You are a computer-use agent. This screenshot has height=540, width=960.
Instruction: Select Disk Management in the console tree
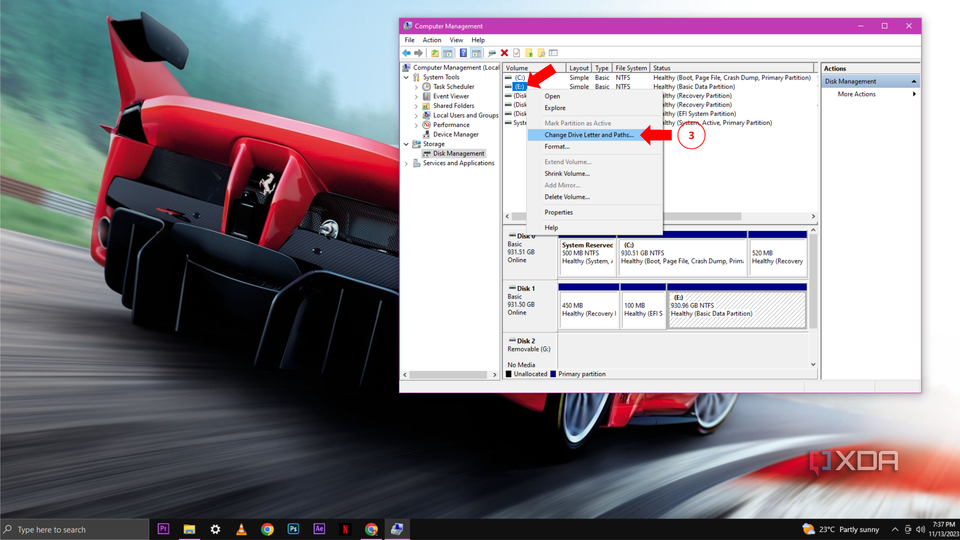coord(459,154)
